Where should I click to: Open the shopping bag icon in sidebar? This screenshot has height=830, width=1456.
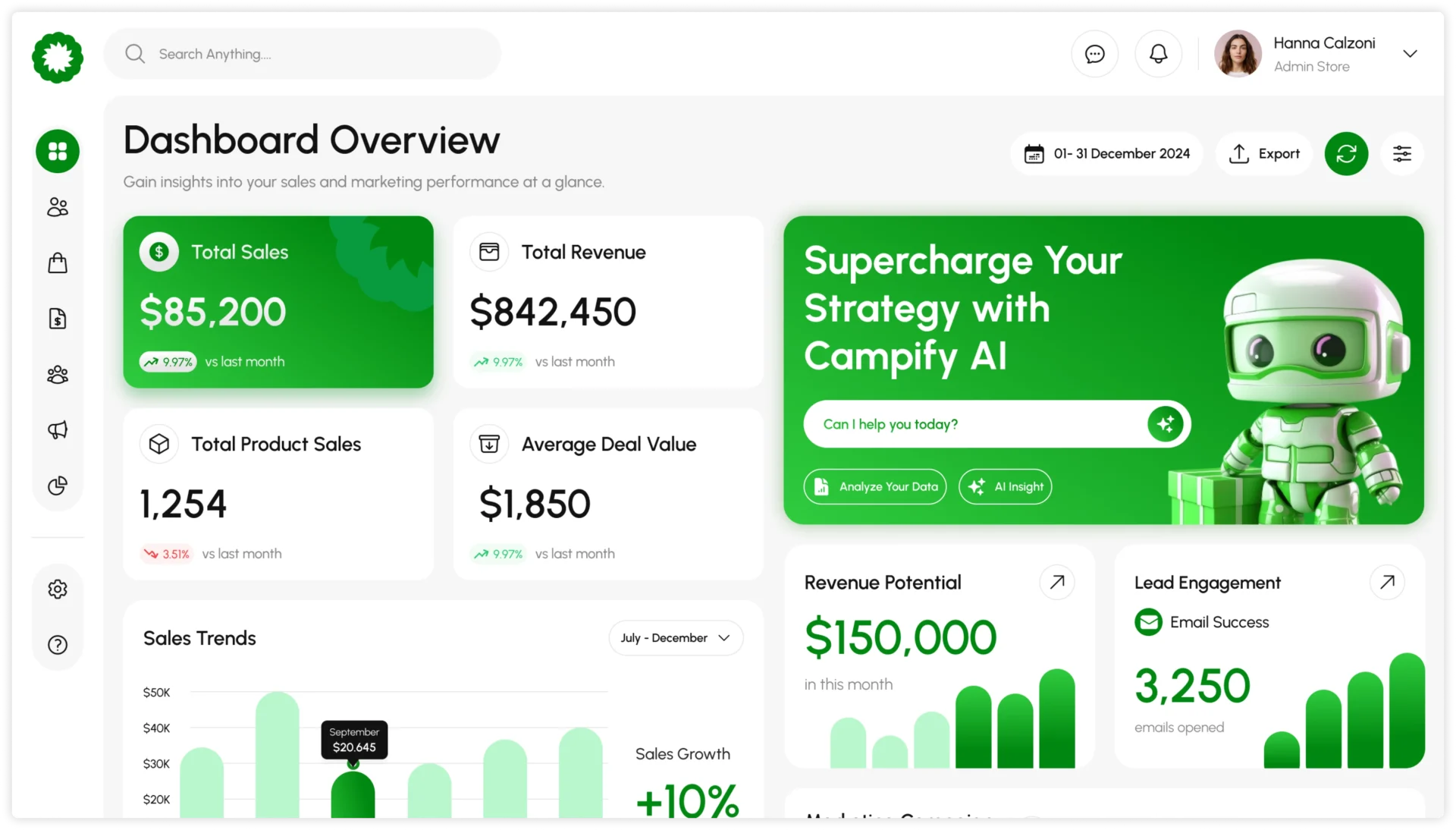point(58,263)
